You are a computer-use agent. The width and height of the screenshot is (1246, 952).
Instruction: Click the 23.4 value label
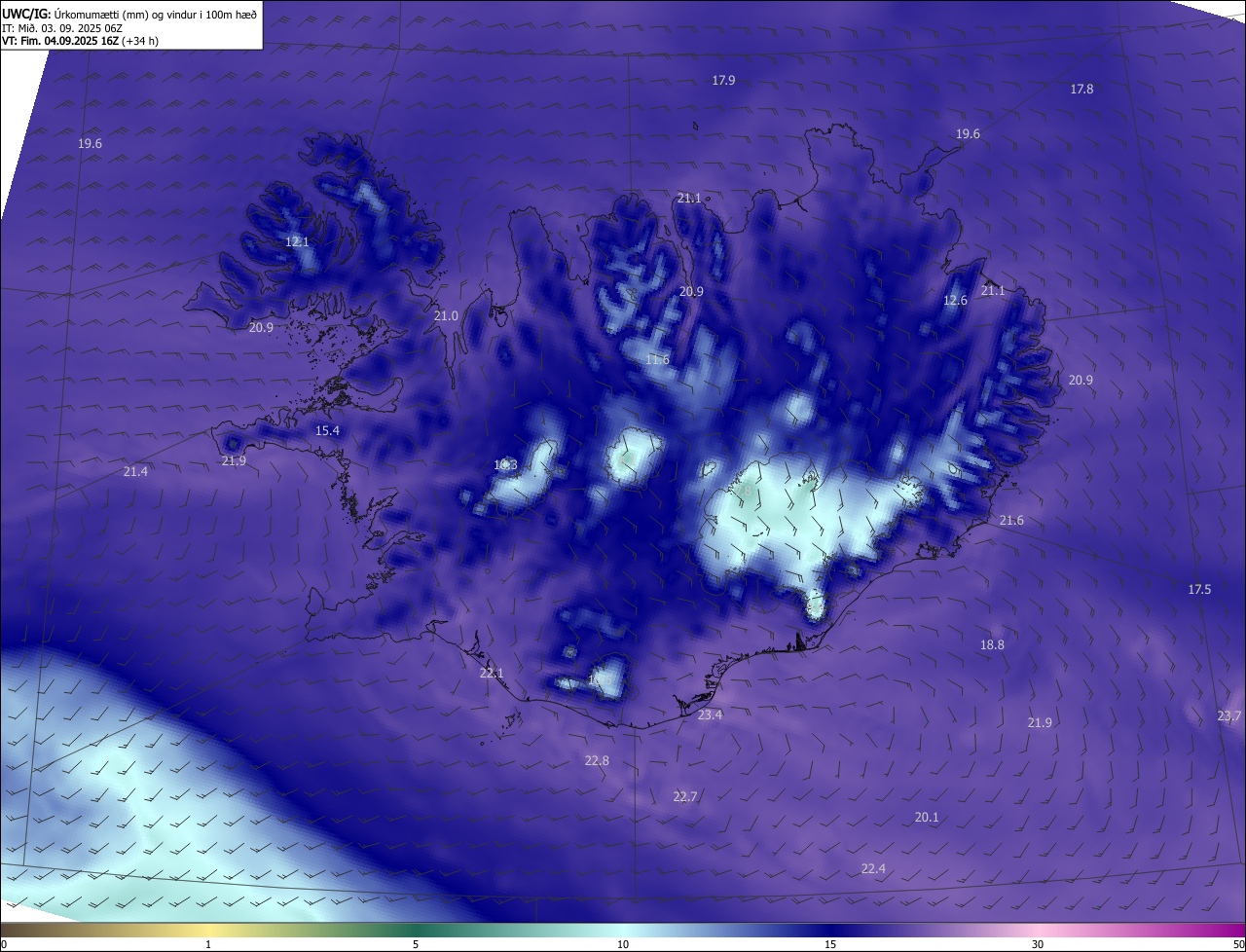pos(710,714)
